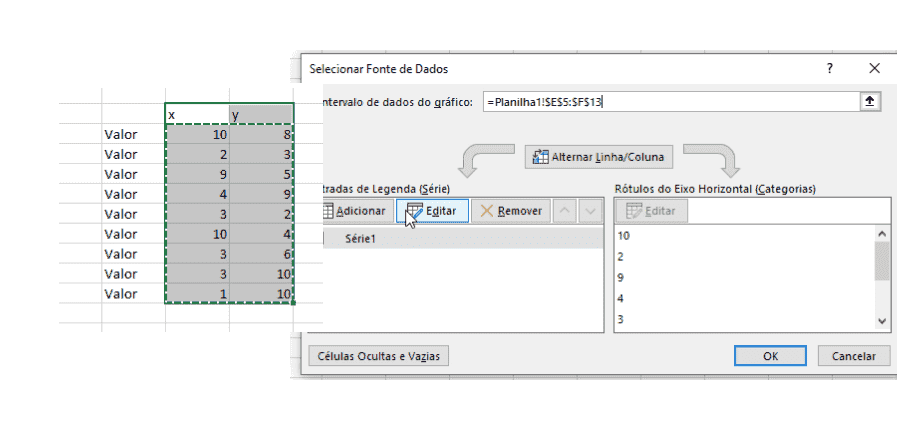This screenshot has height=441, width=900.
Task: Click the category list scrollbar thumb
Action: point(883,261)
